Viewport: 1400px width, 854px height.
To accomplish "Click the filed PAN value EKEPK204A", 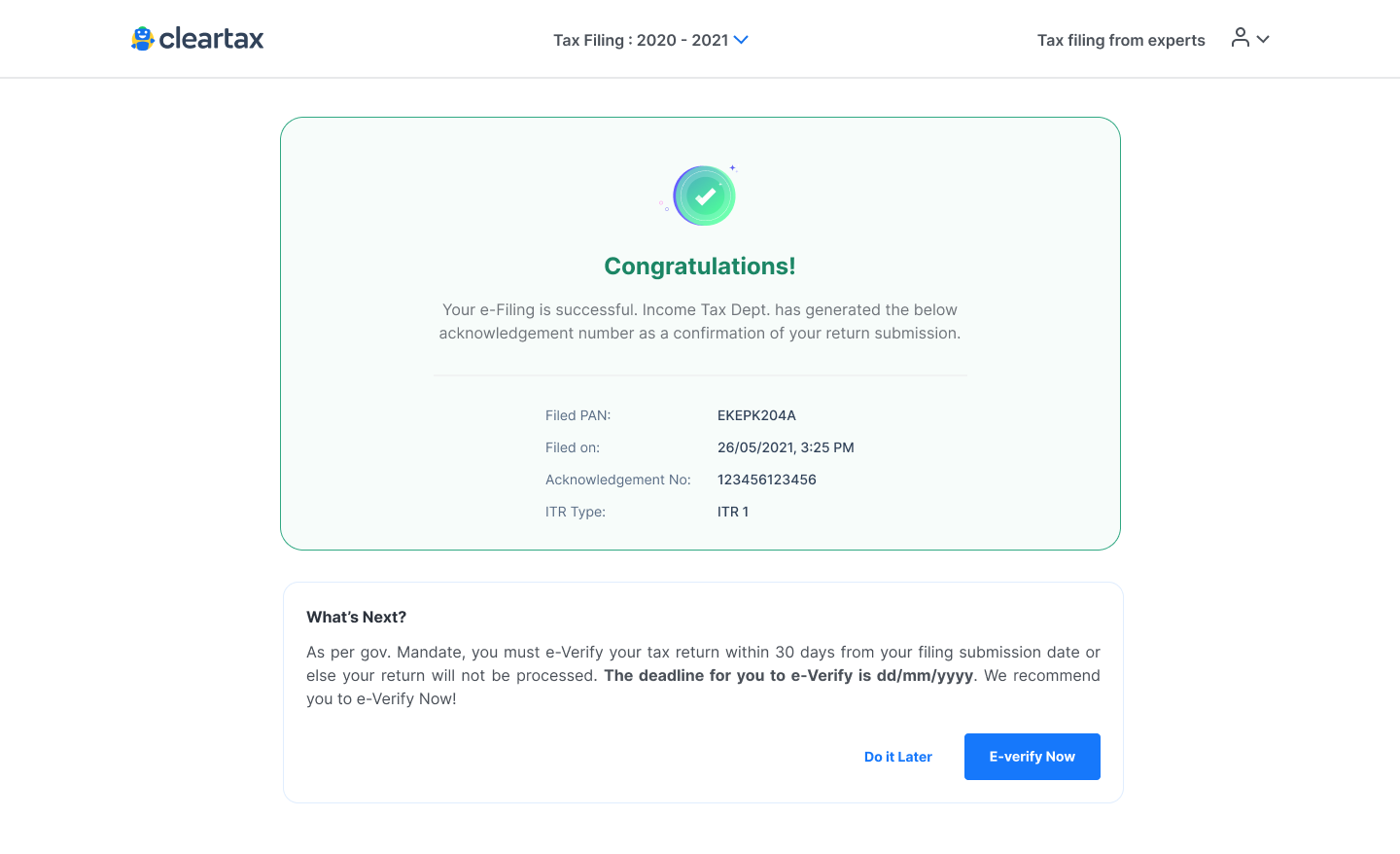I will [x=756, y=415].
